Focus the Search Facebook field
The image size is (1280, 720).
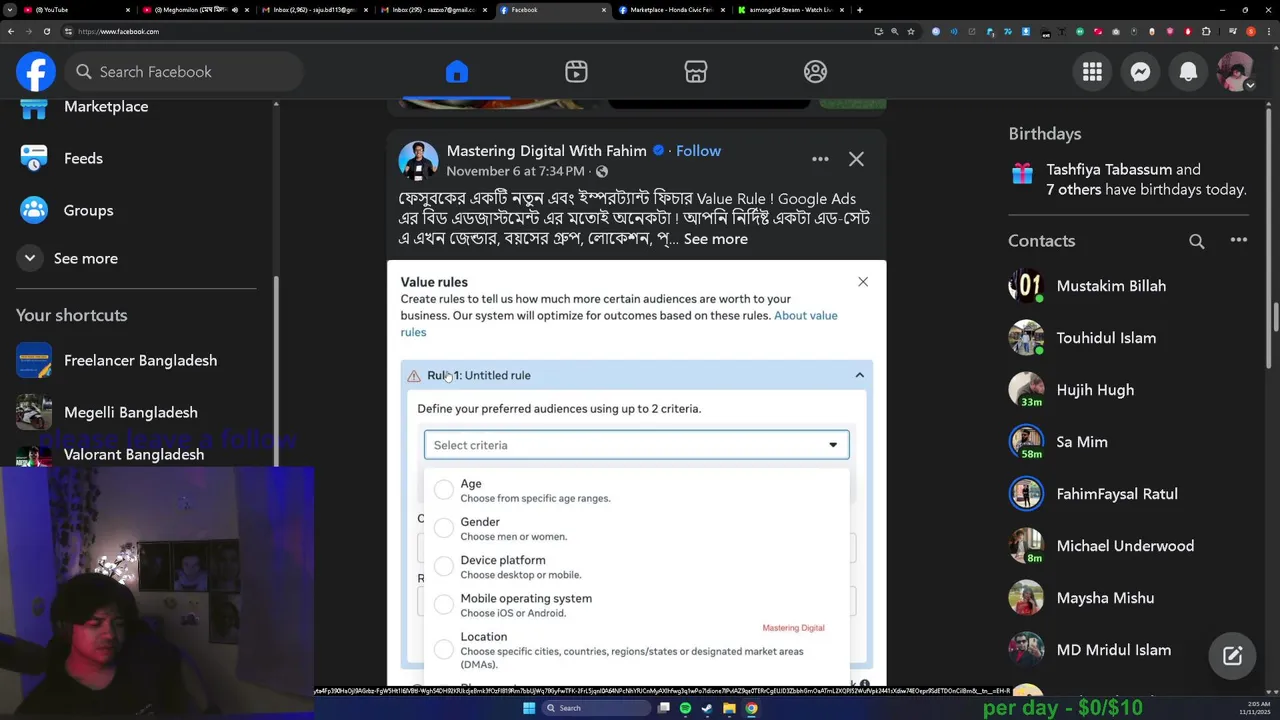pos(185,72)
